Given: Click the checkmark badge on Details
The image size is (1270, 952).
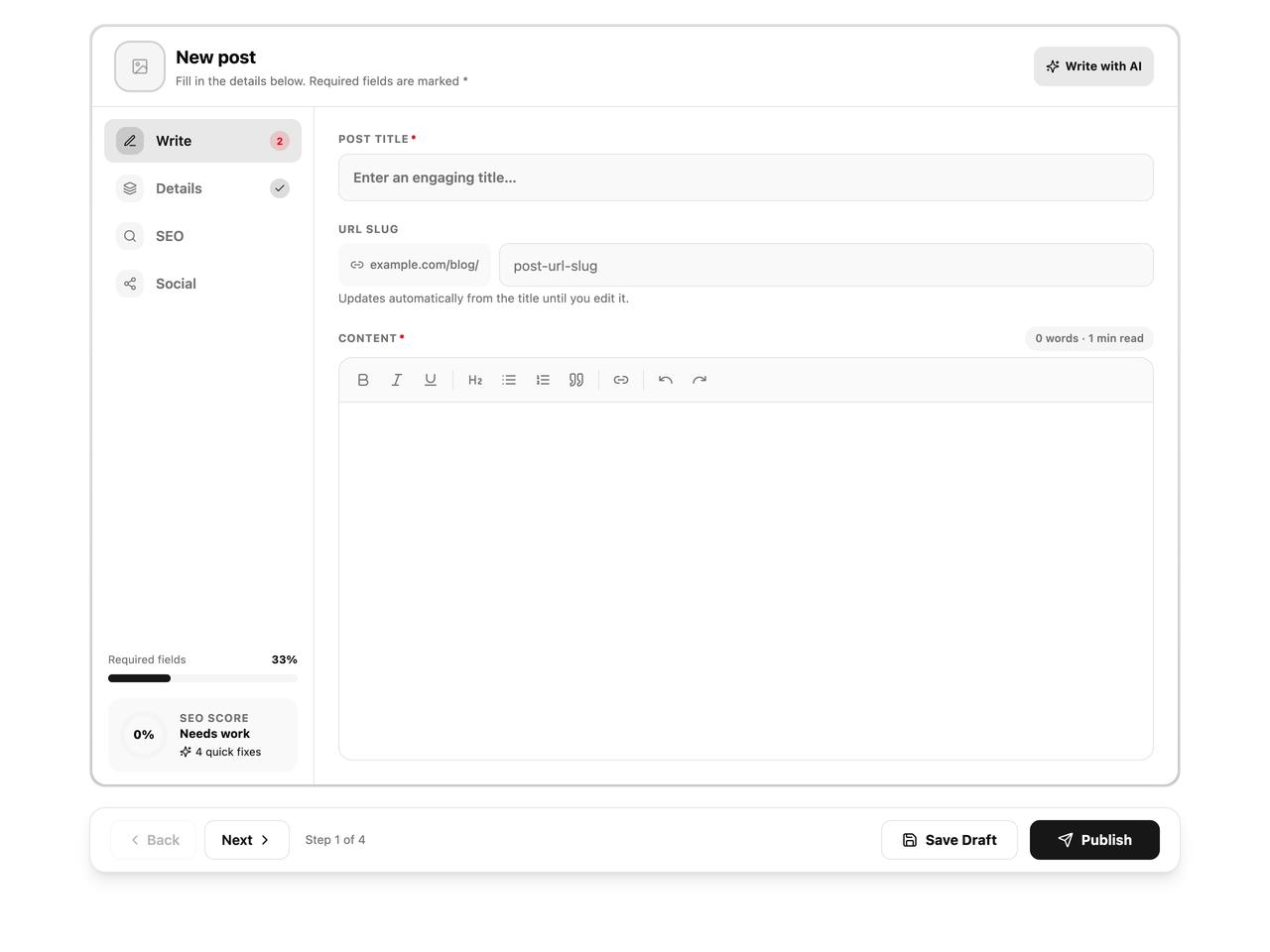Looking at the screenshot, I should click(x=280, y=188).
